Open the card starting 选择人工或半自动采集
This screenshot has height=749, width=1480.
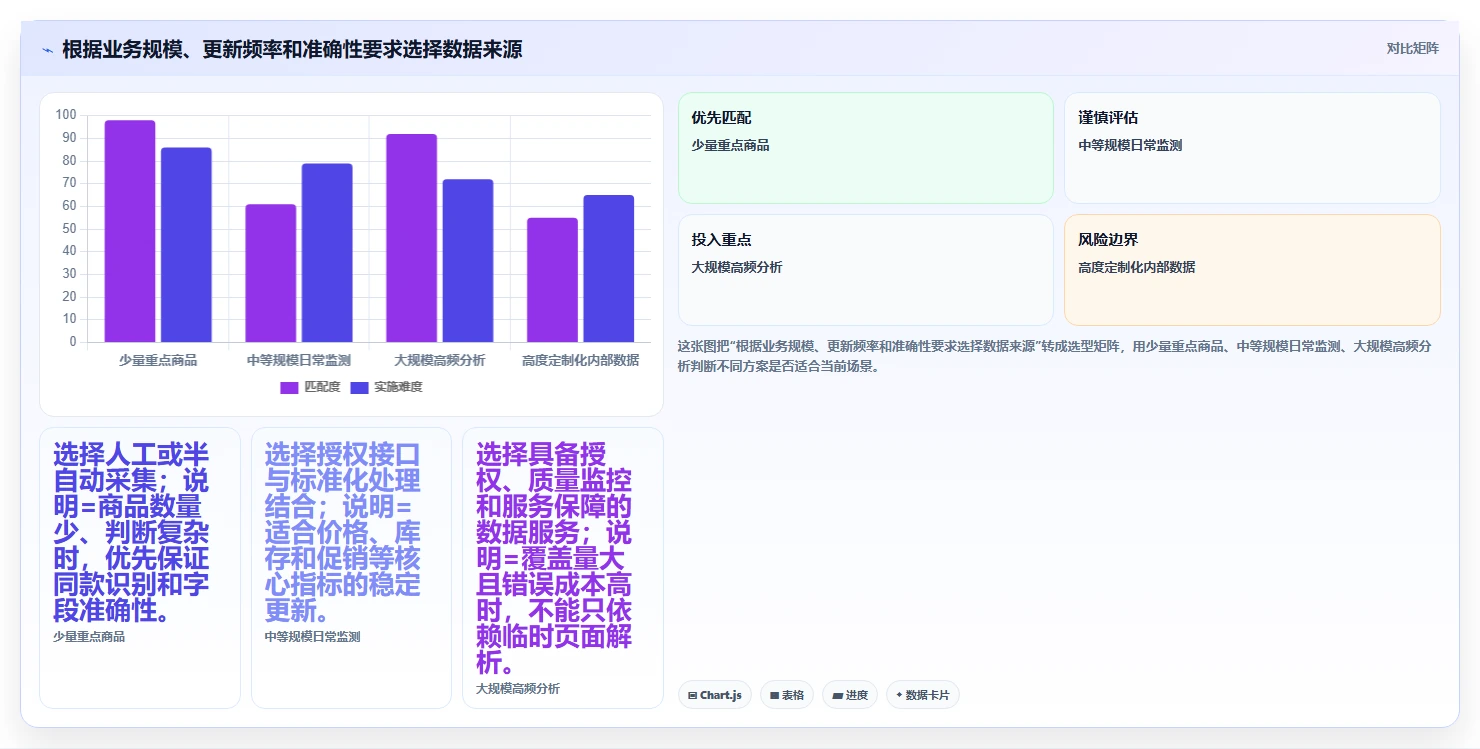(x=140, y=568)
